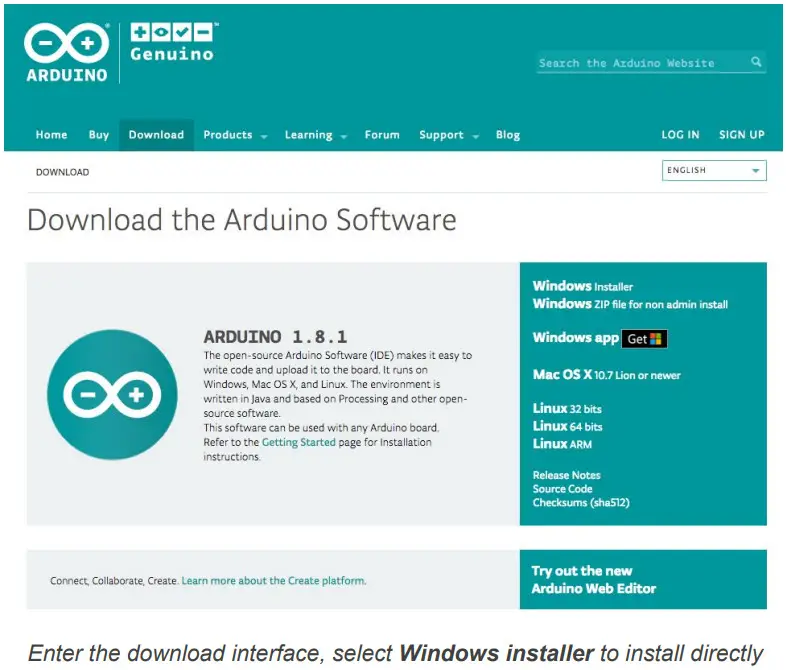786x670 pixels.
Task: Expand the Learning menu
Action: [x=315, y=135]
